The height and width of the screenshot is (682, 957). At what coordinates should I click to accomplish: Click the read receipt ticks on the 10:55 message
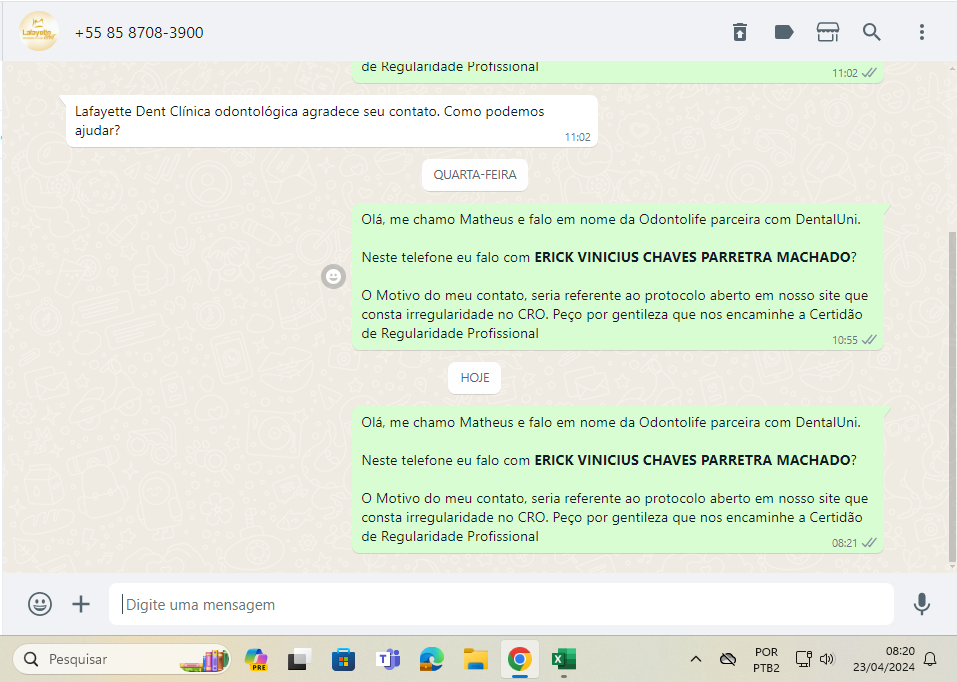click(x=869, y=339)
